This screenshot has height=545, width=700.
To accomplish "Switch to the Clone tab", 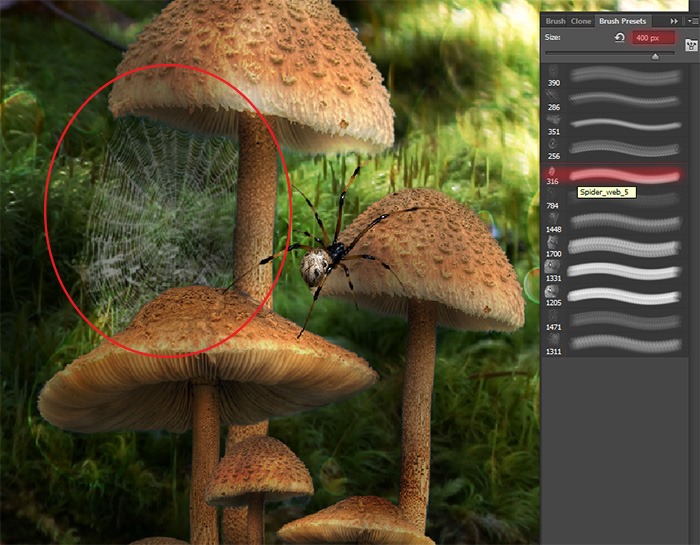I will point(581,21).
